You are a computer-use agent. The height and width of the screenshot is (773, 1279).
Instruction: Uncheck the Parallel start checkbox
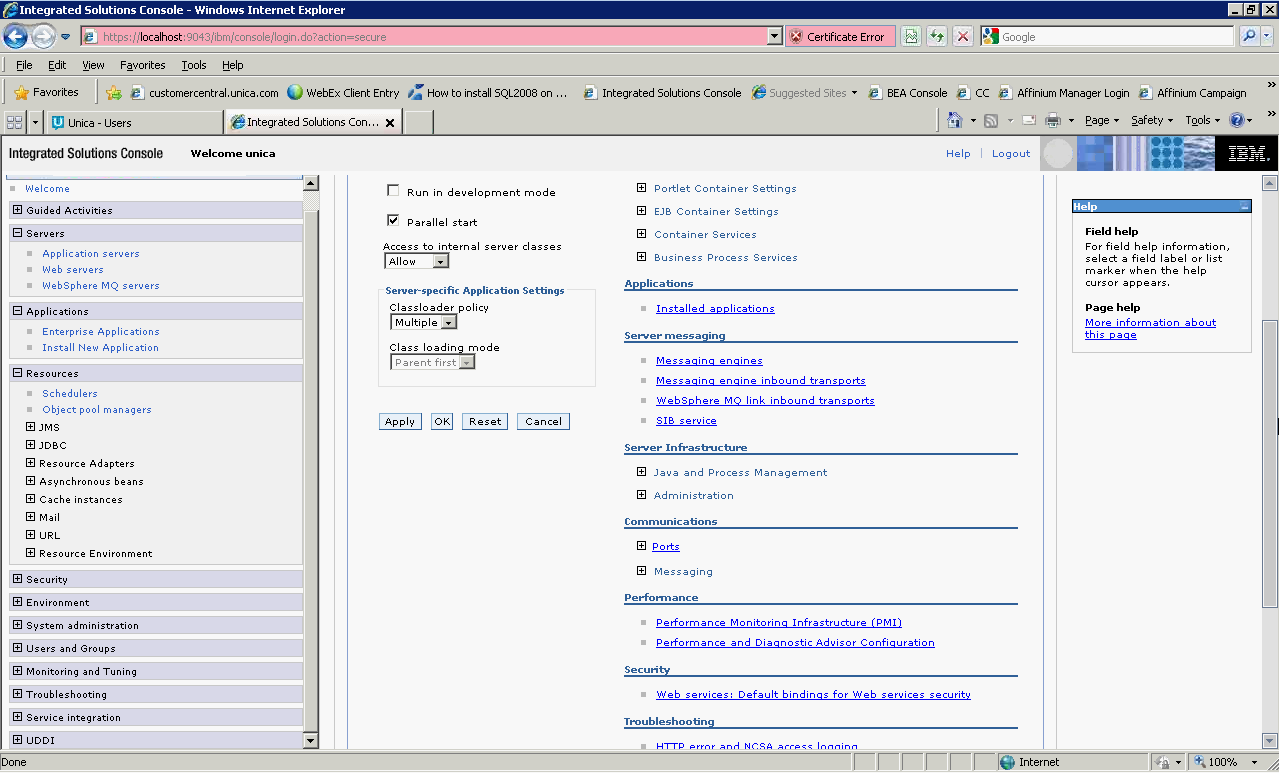[393, 221]
